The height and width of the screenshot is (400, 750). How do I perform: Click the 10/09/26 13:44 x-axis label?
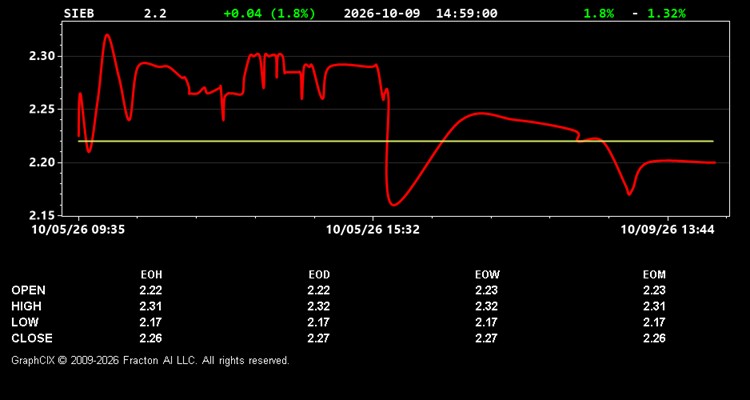[667, 230]
